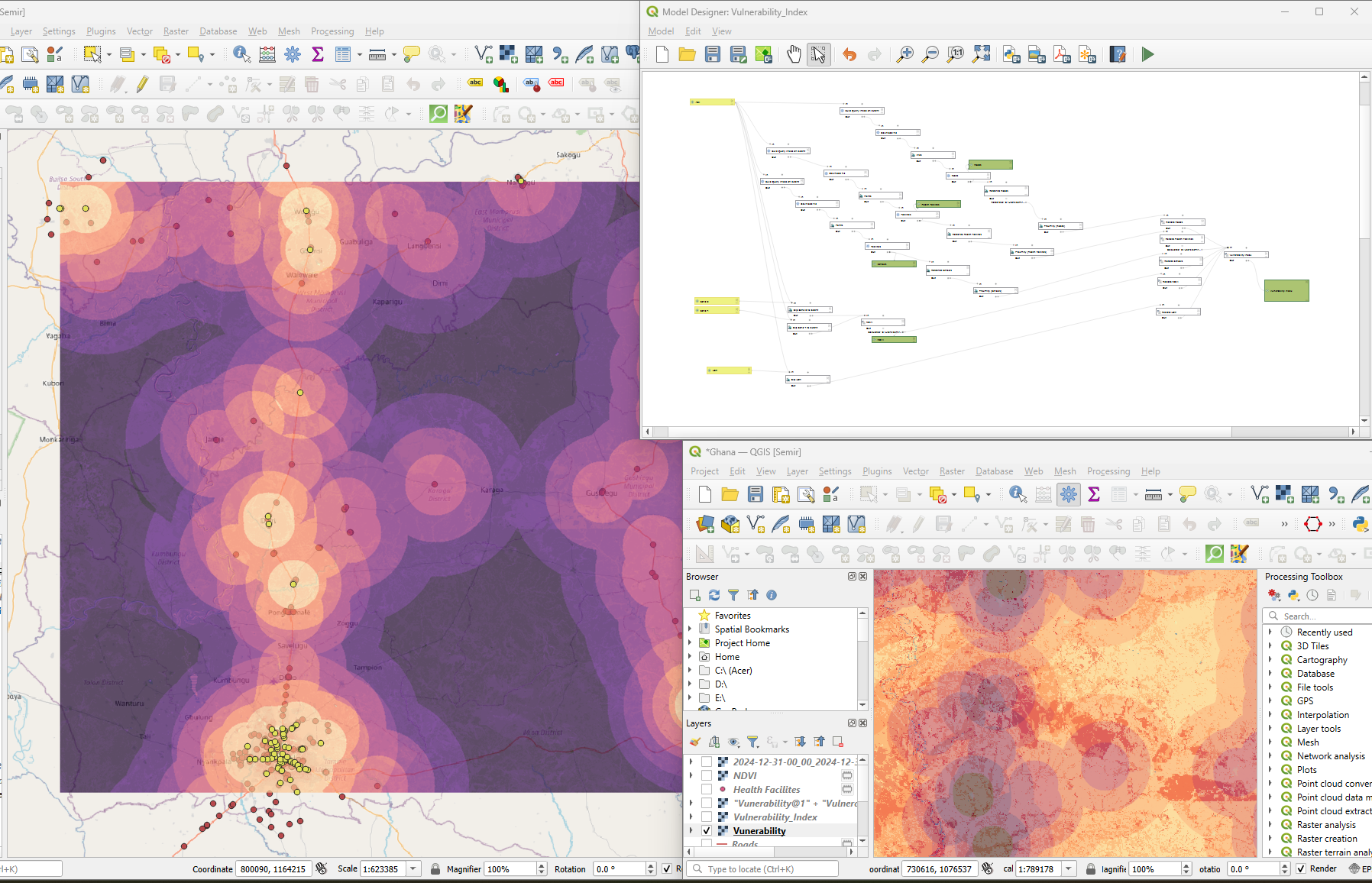Click Favorites in Browser tree
The image size is (1372, 883).
click(x=733, y=615)
